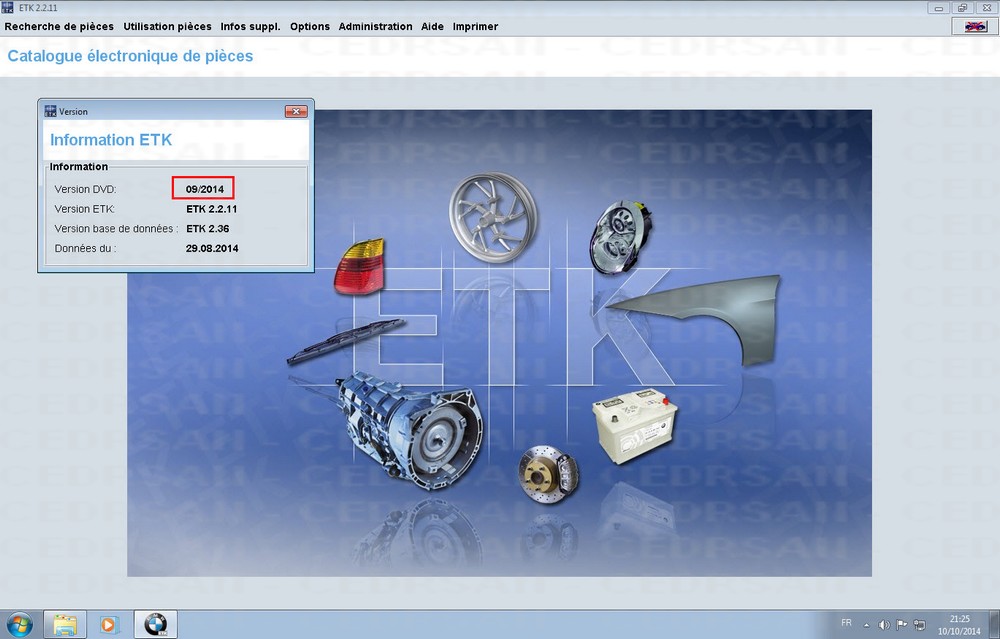Open the Recherche de pièces menu

coord(59,27)
